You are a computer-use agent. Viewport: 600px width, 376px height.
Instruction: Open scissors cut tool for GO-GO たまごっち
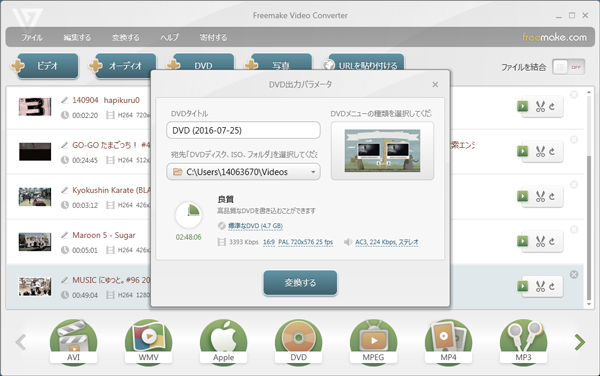pyautogui.click(x=540, y=151)
